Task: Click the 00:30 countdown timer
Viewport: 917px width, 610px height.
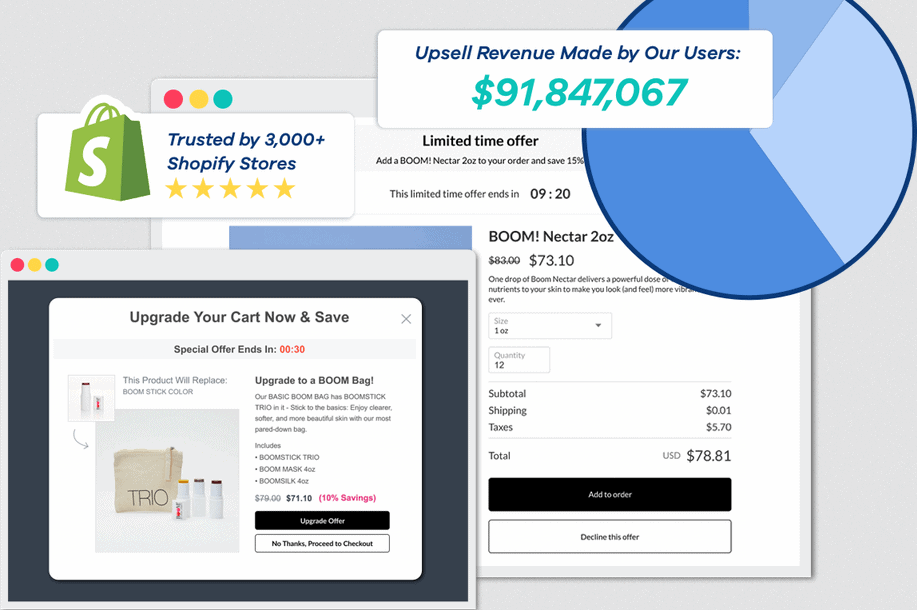Action: pos(292,349)
